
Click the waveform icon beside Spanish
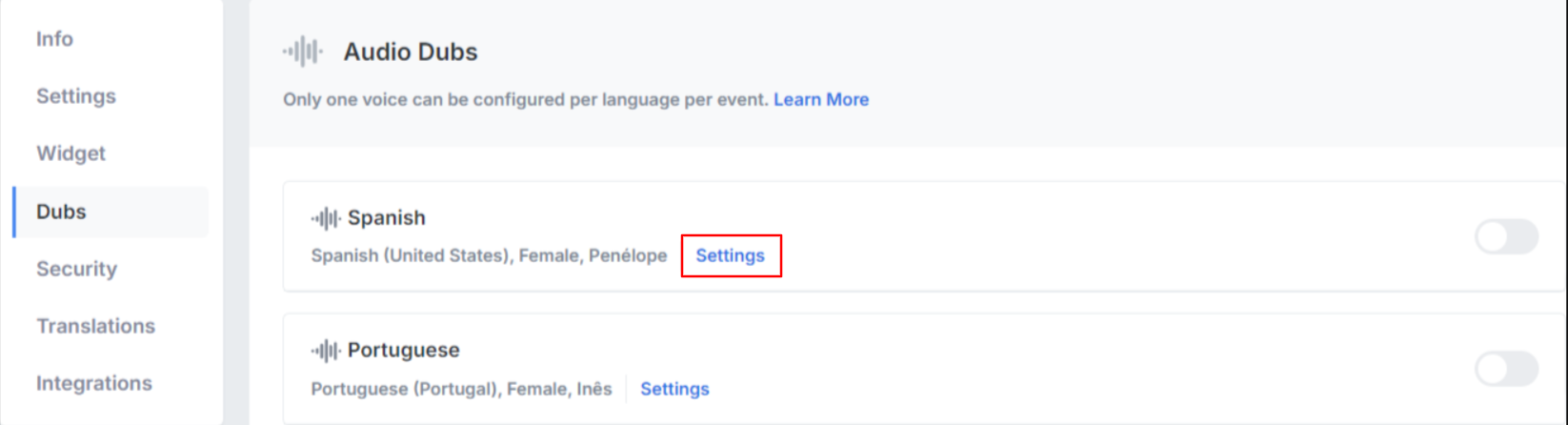pyautogui.click(x=326, y=218)
